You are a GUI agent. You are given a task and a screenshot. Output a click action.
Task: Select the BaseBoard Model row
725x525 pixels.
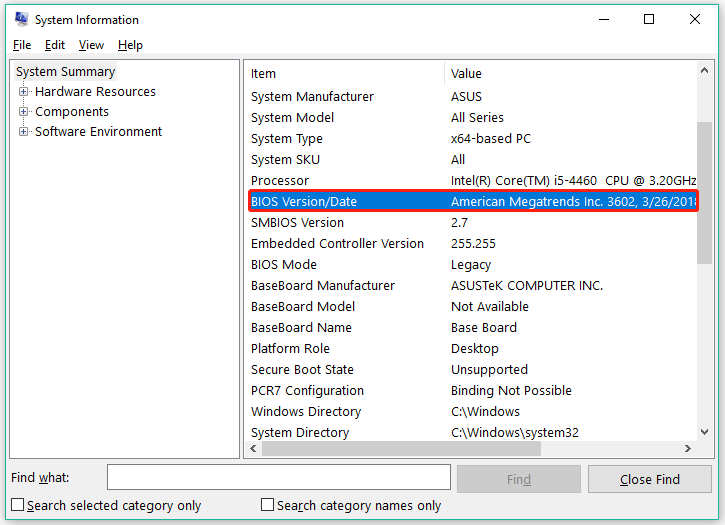point(472,306)
